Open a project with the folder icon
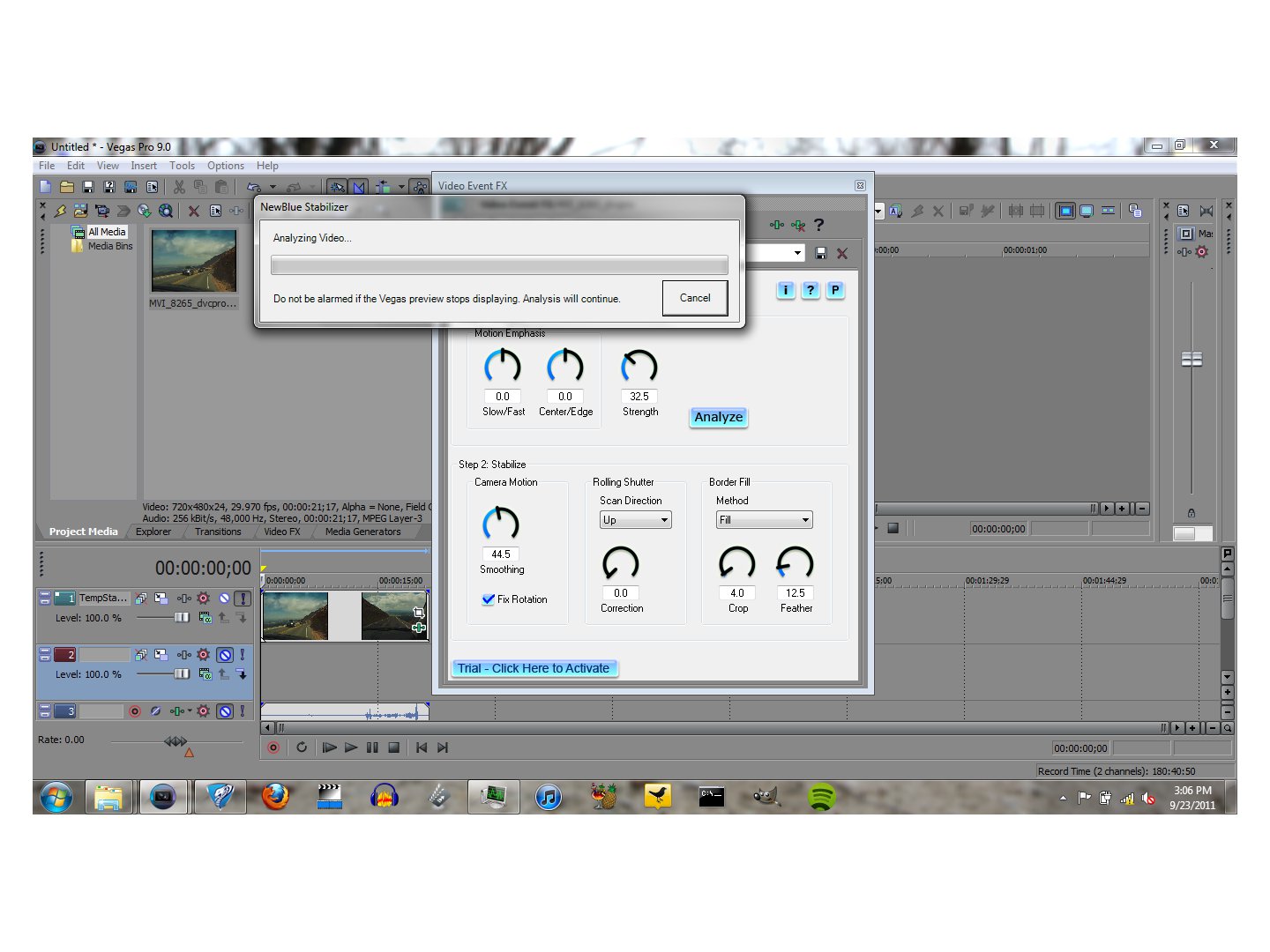 pyautogui.click(x=67, y=187)
